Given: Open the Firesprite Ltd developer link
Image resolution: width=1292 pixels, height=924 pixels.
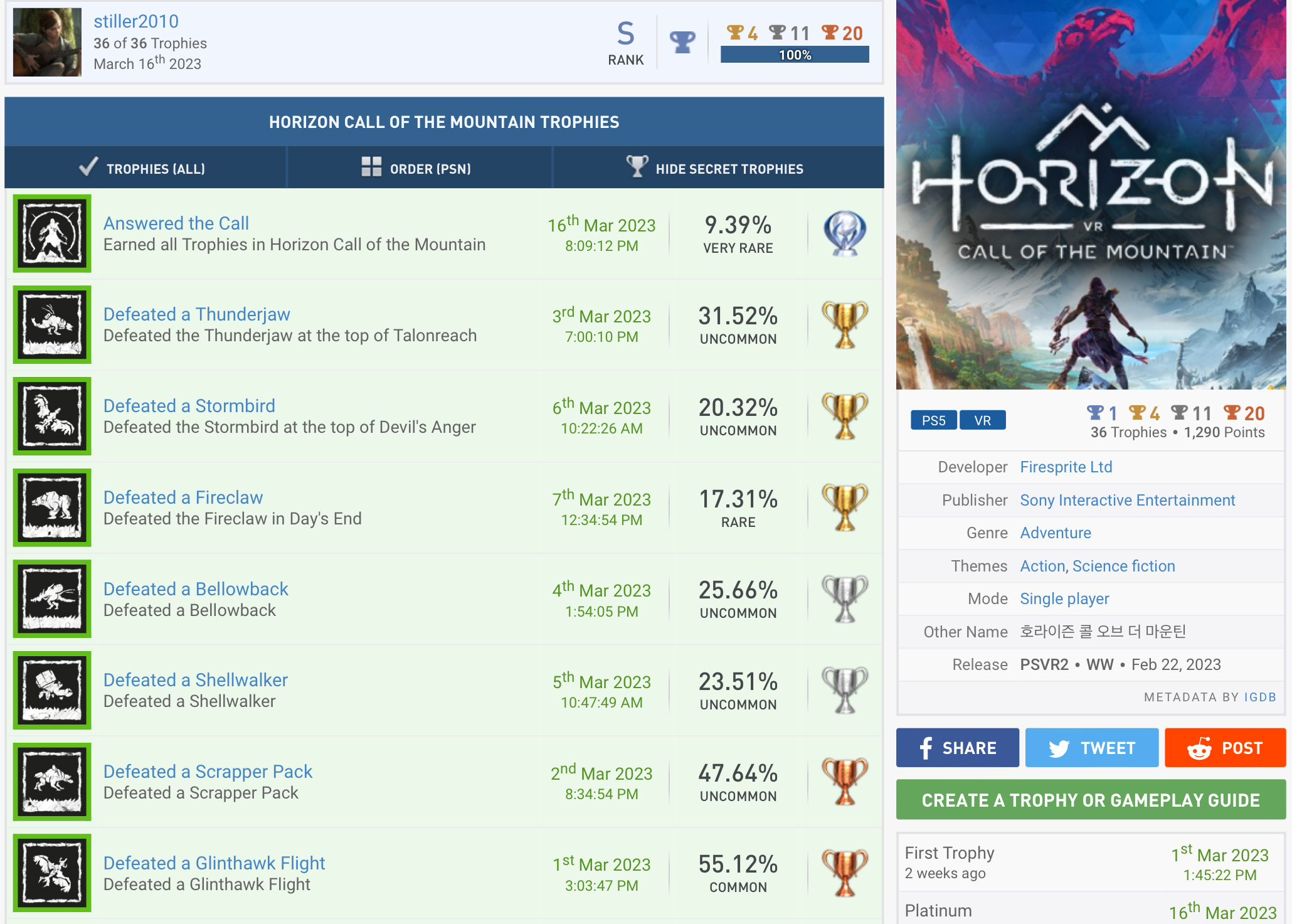Looking at the screenshot, I should tap(1066, 467).
